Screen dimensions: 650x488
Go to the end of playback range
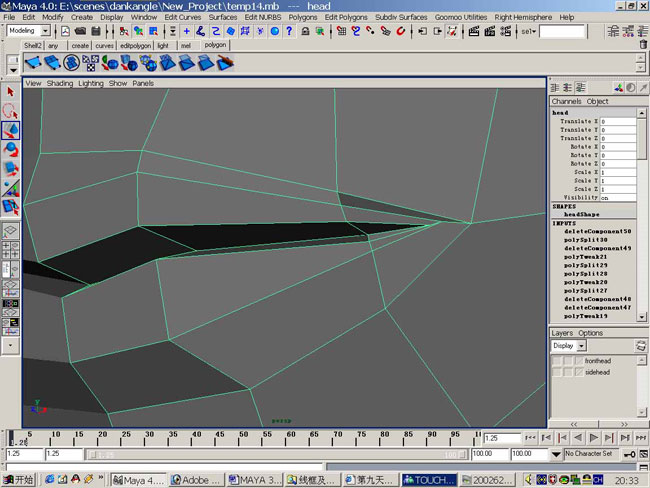tap(641, 437)
